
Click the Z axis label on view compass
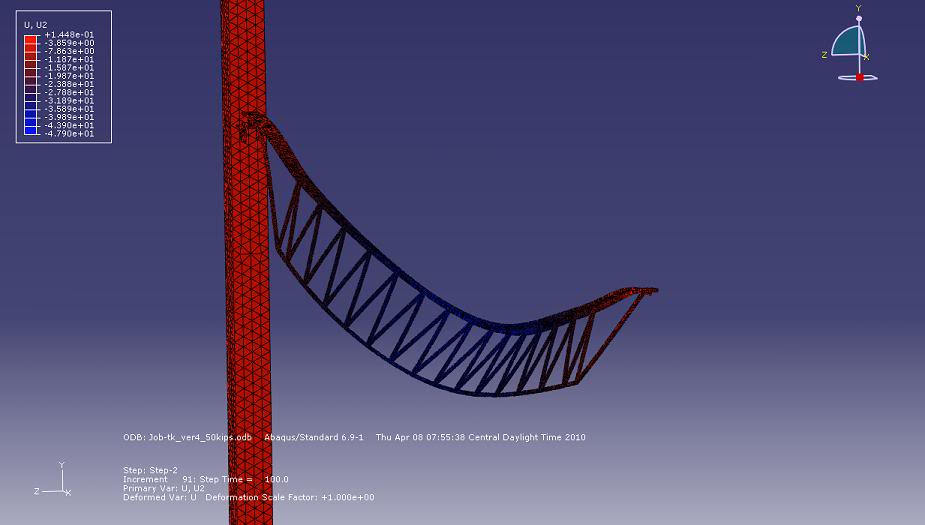click(824, 55)
